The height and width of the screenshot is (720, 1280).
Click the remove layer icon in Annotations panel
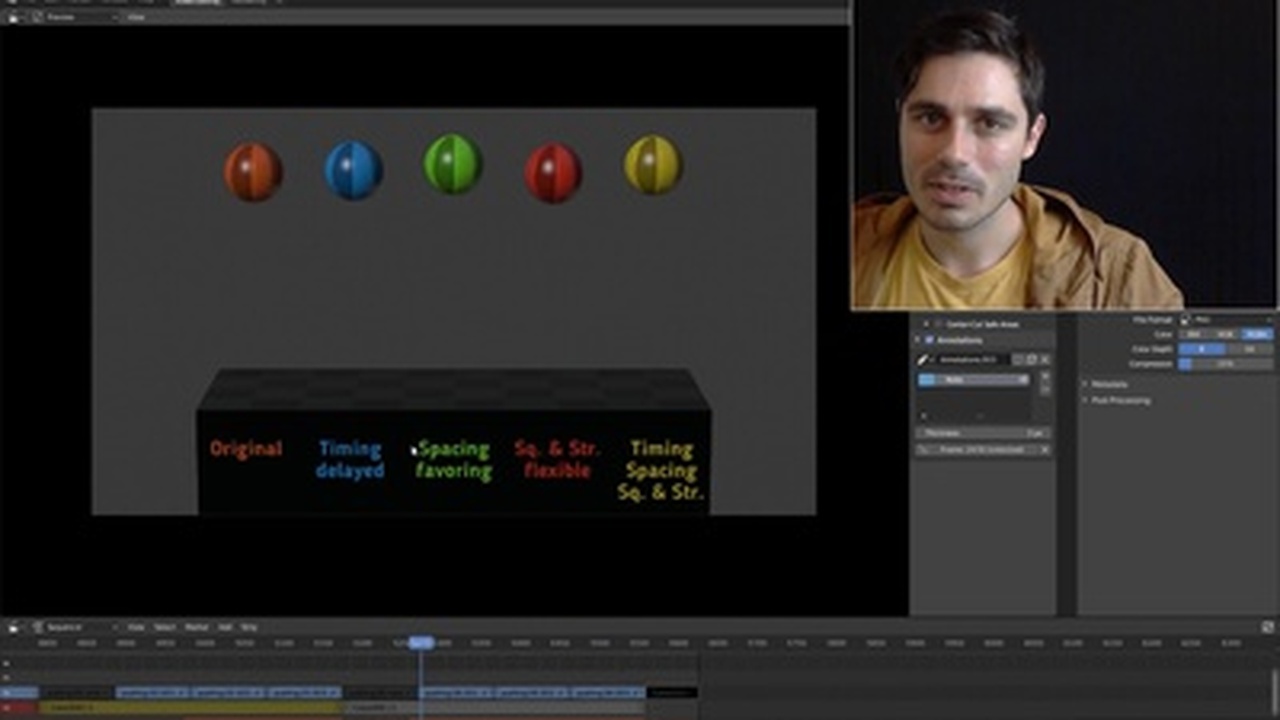click(1044, 390)
